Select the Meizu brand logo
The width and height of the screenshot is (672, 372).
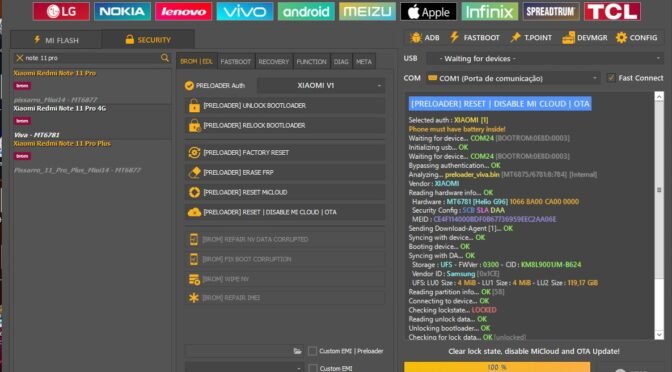367,12
